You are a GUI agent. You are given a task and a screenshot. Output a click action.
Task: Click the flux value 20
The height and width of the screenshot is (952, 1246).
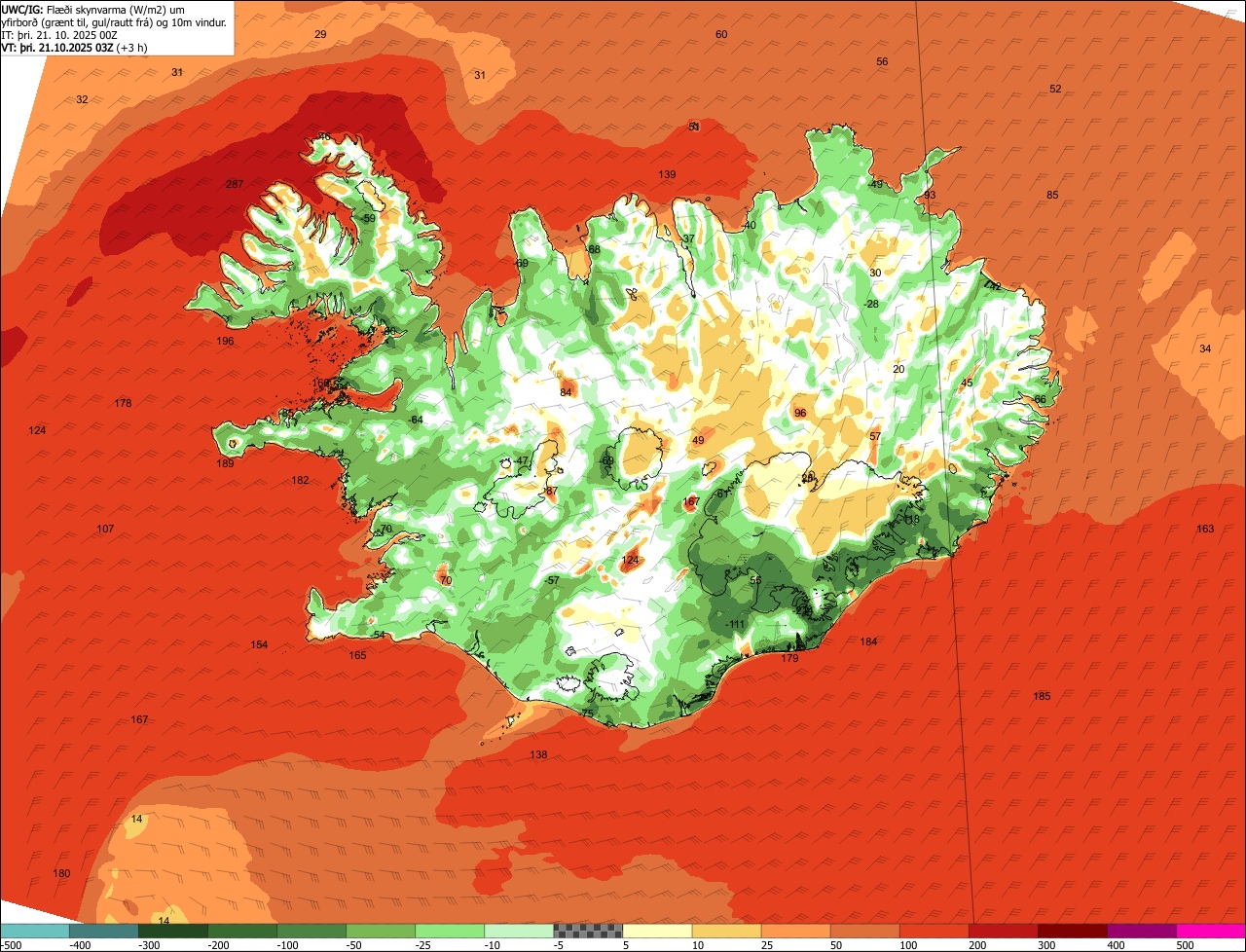898,369
